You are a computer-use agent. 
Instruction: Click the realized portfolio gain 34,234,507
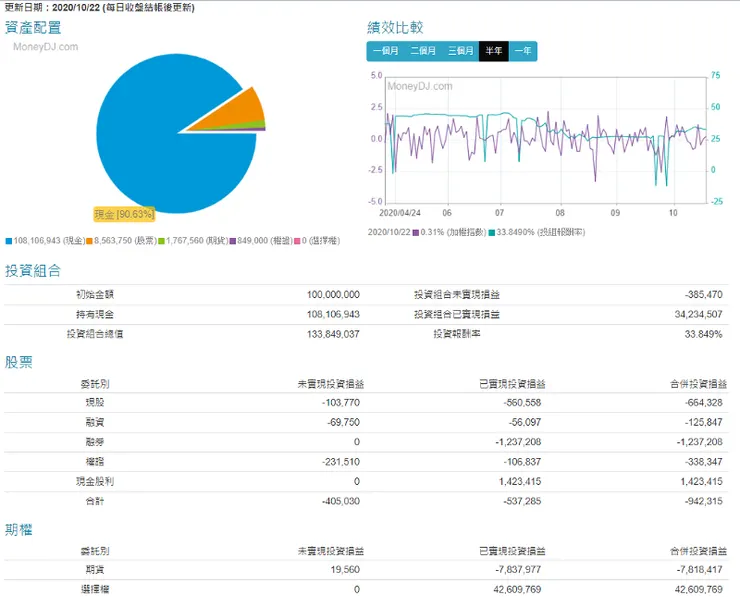(698, 314)
